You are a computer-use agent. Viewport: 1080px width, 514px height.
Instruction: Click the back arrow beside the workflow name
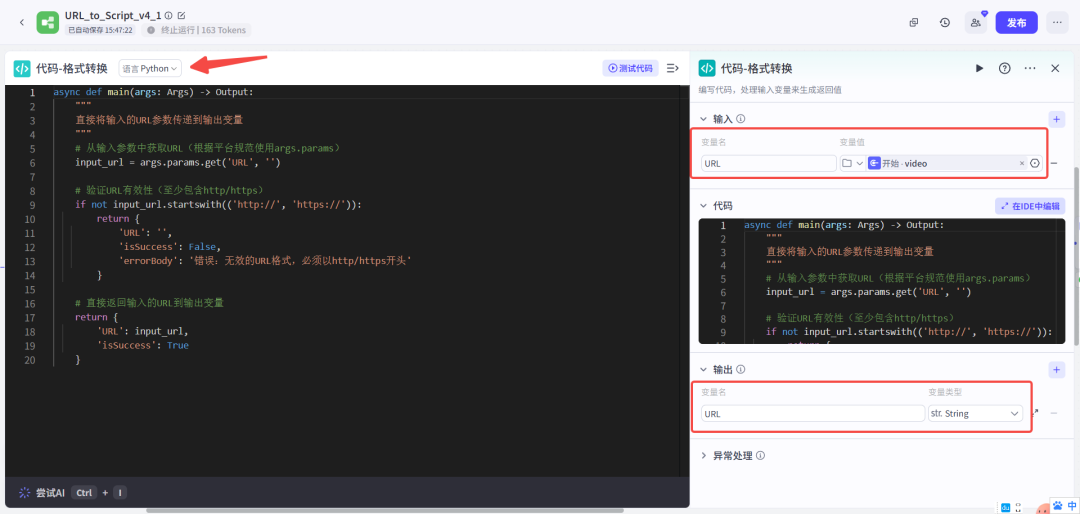coord(21,22)
